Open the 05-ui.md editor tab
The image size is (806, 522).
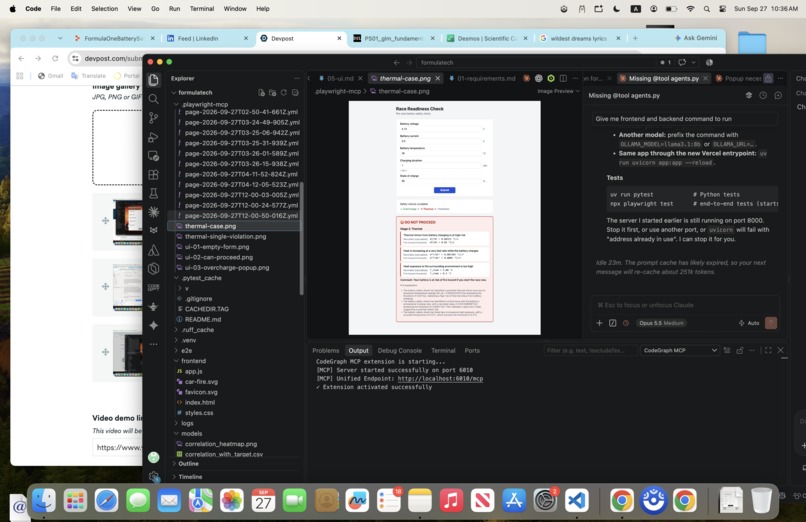coord(340,78)
